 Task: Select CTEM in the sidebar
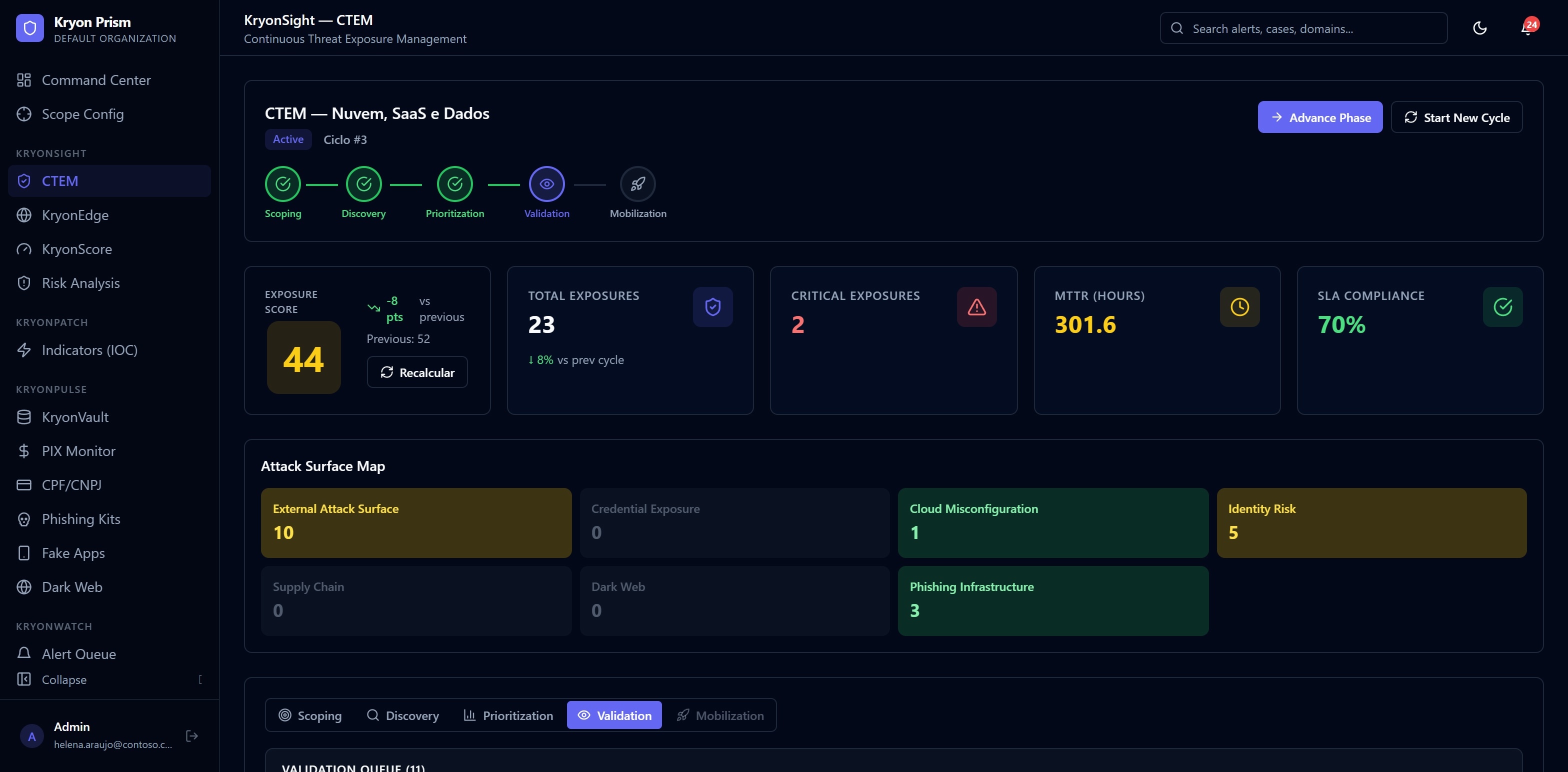tap(109, 181)
